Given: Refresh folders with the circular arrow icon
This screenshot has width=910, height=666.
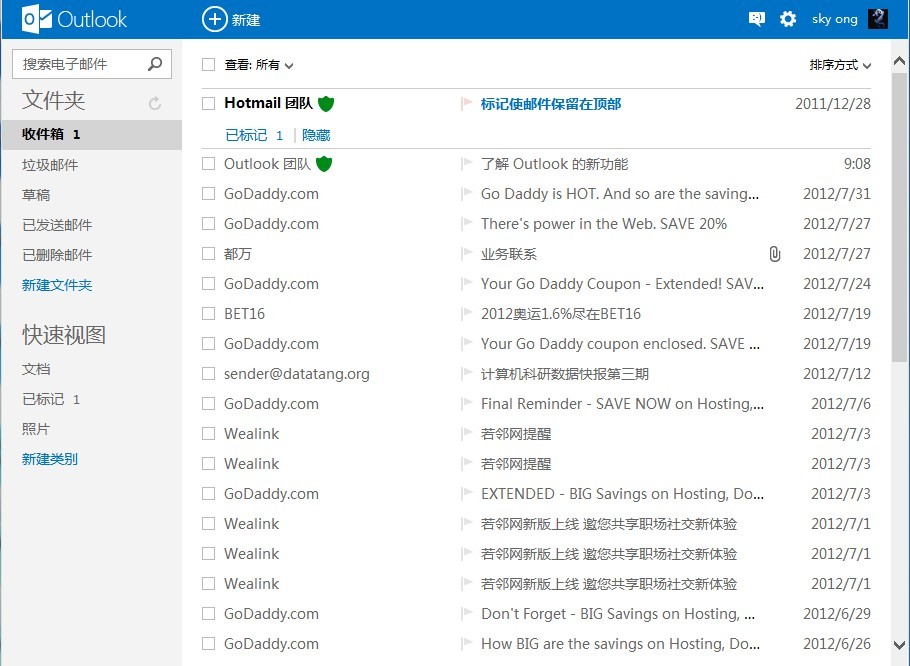Looking at the screenshot, I should coord(155,103).
